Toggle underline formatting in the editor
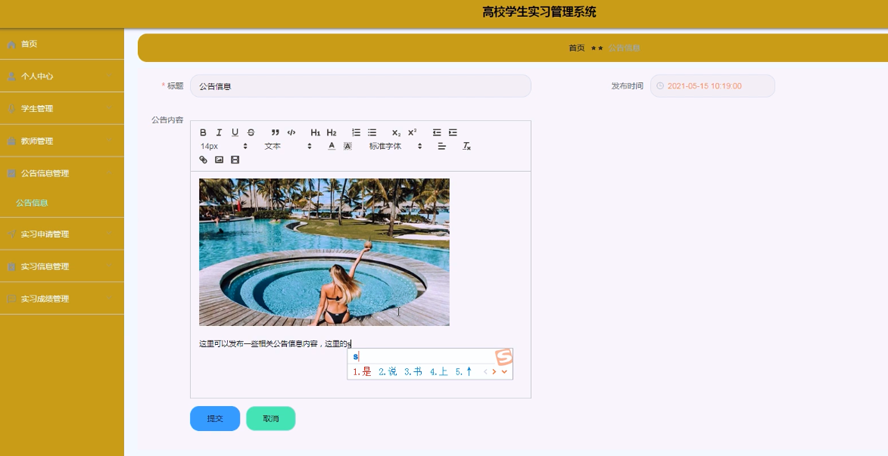Image resolution: width=888 pixels, height=456 pixels. tap(235, 133)
